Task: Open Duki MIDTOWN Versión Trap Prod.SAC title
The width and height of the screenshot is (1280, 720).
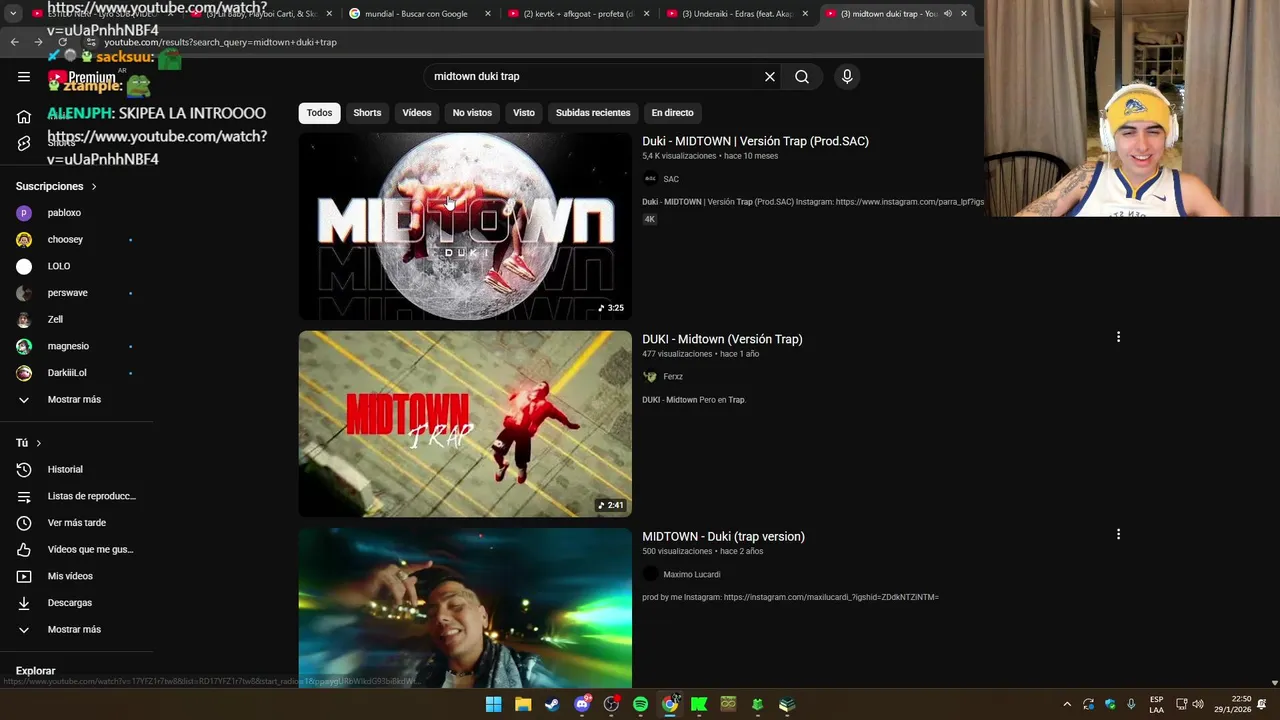Action: 755,141
